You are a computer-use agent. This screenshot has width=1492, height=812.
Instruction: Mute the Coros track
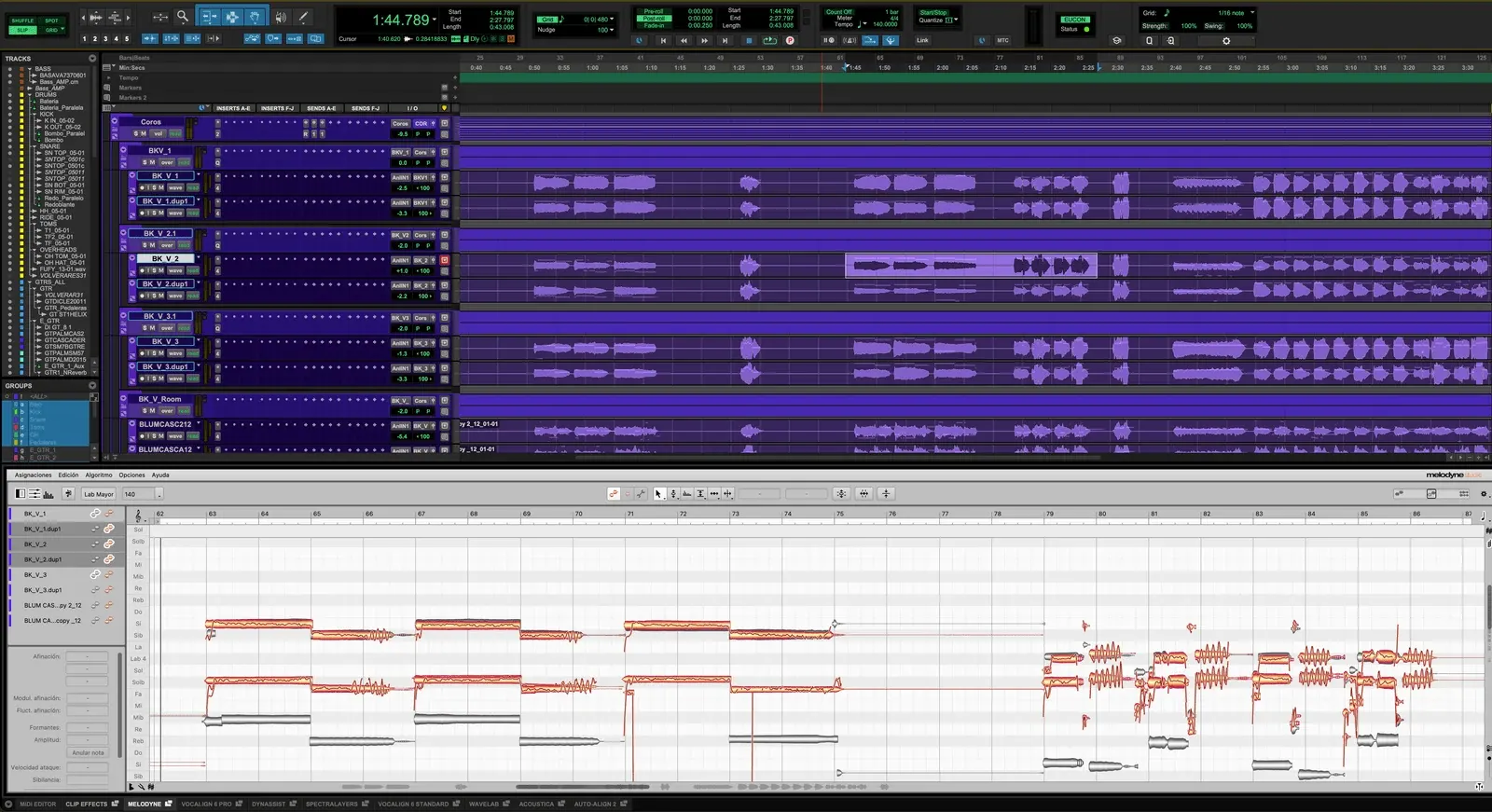(143, 133)
